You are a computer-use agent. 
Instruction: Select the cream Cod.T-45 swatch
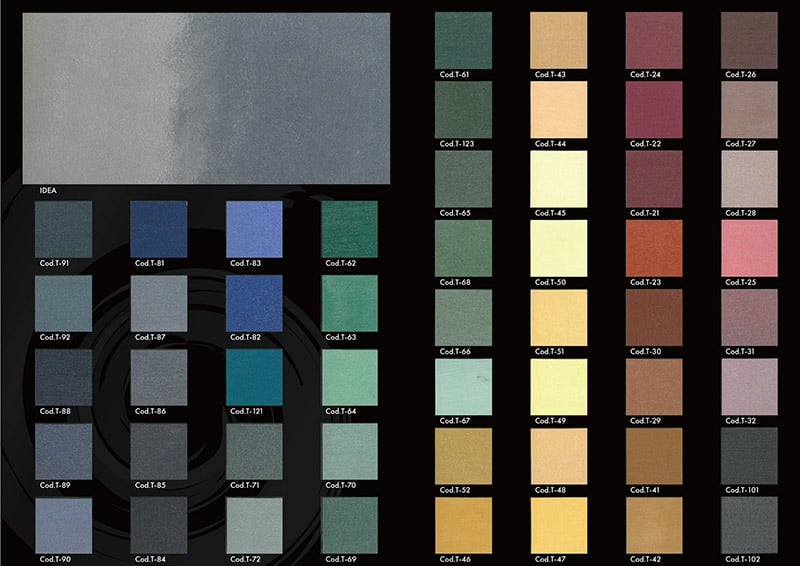coord(559,179)
